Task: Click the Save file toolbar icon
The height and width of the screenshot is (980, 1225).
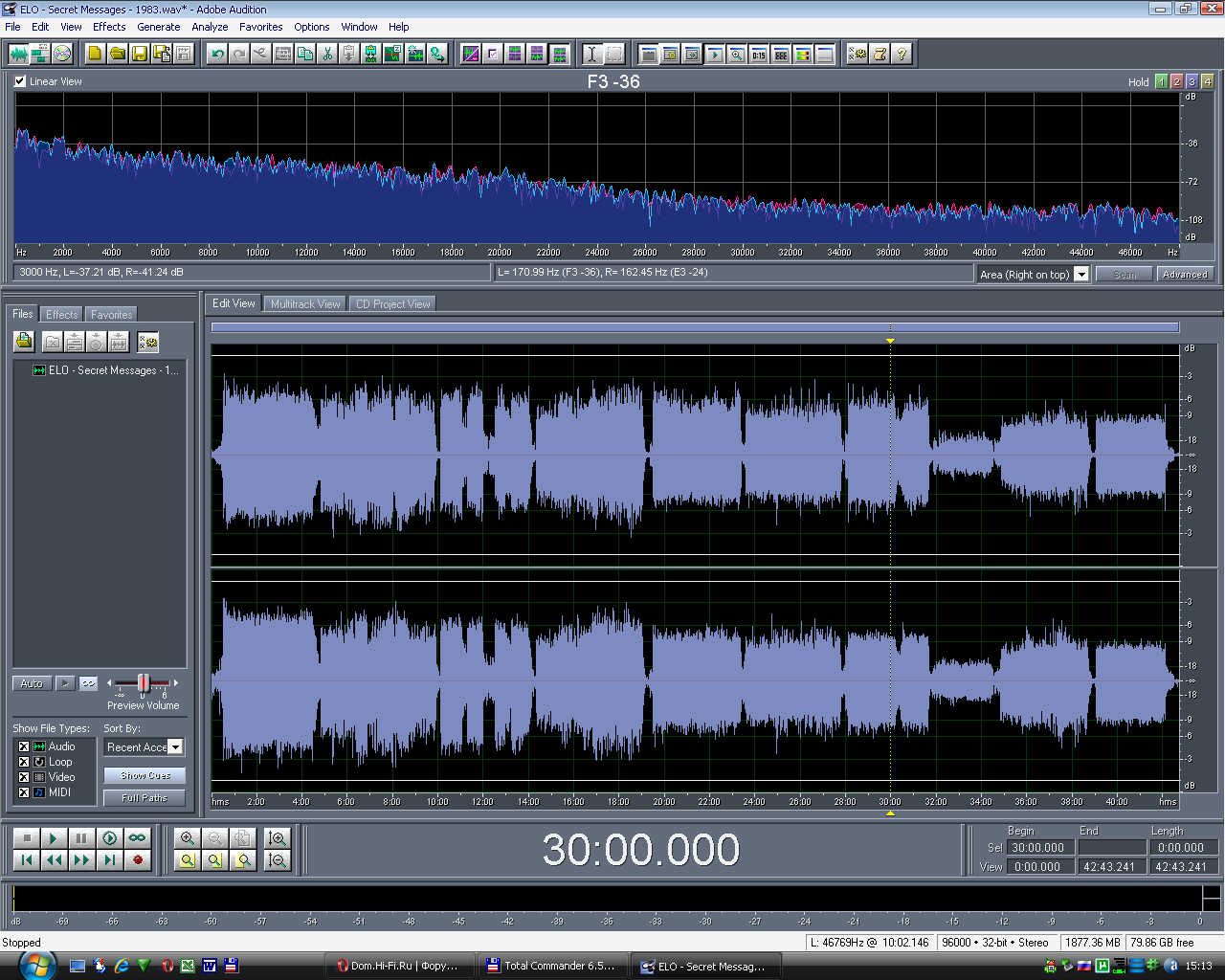Action: point(140,54)
